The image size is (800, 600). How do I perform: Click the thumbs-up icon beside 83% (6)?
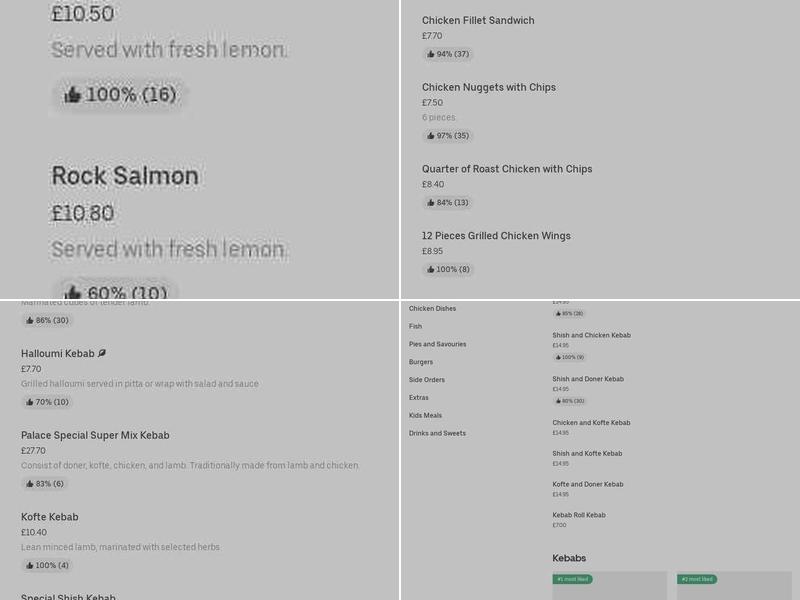point(30,484)
